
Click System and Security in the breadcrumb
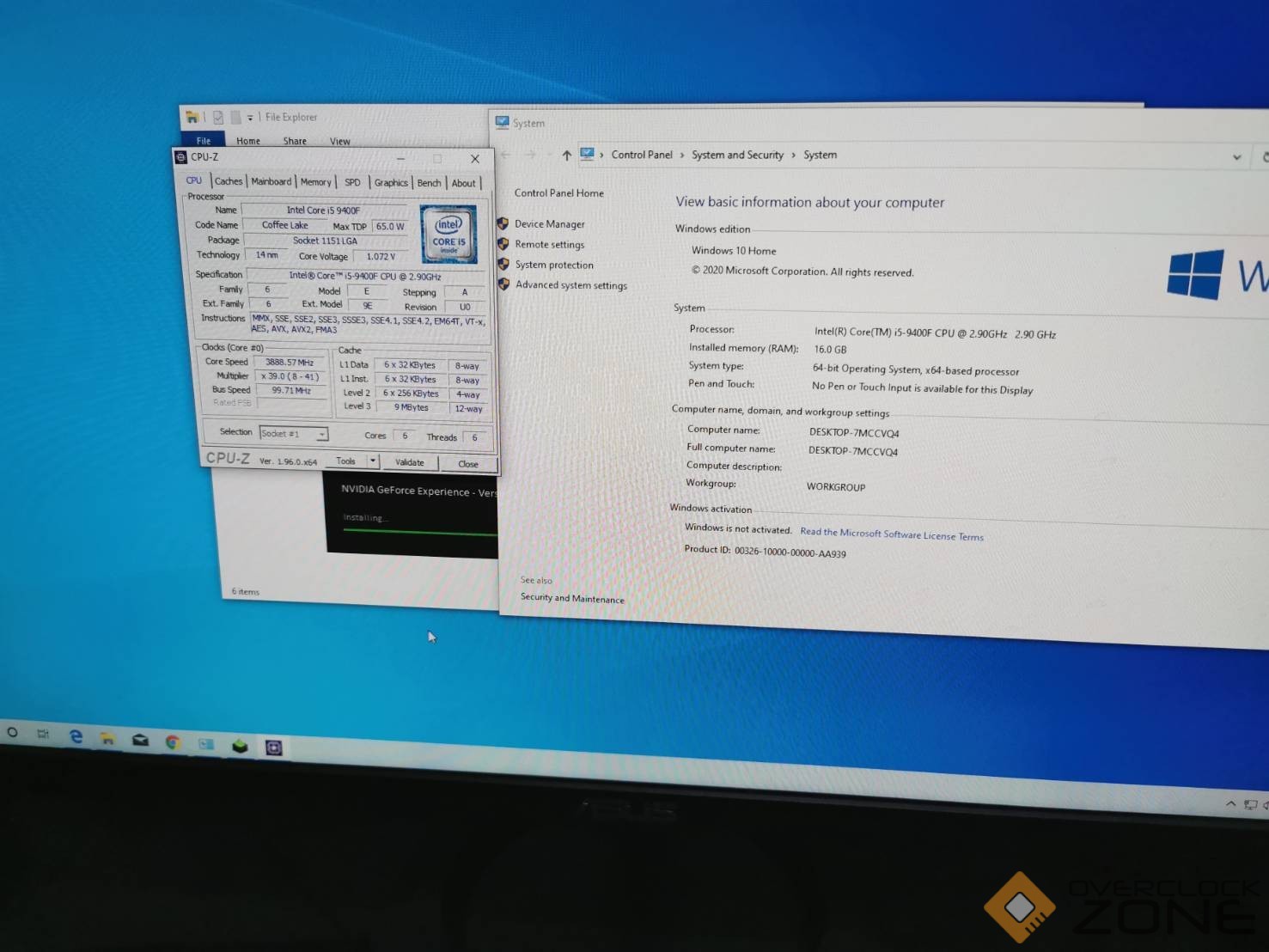[x=738, y=156]
